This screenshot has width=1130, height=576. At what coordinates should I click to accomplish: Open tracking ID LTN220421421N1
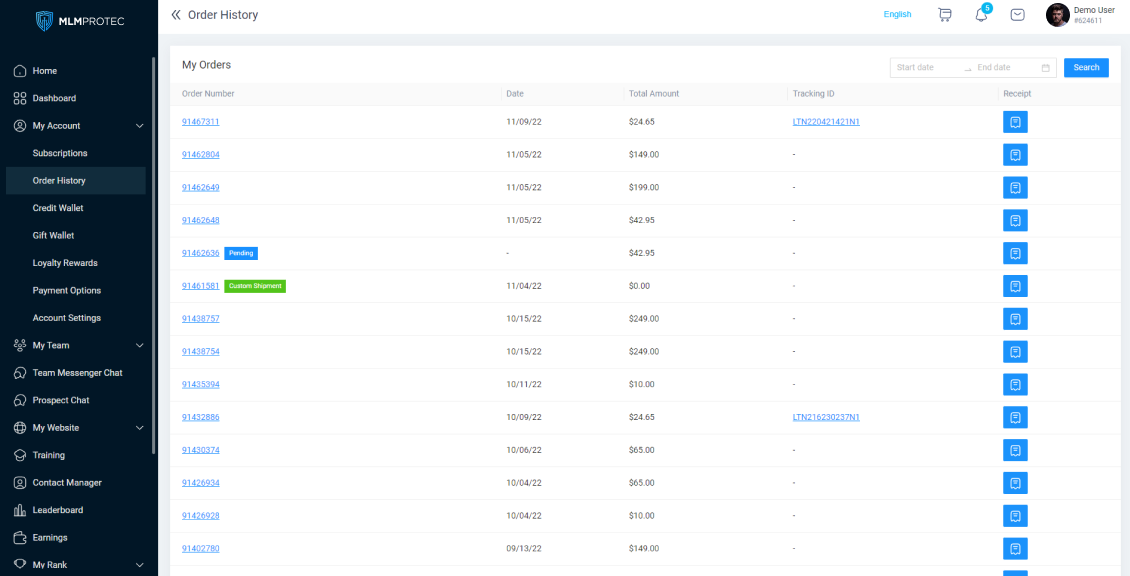[826, 122]
